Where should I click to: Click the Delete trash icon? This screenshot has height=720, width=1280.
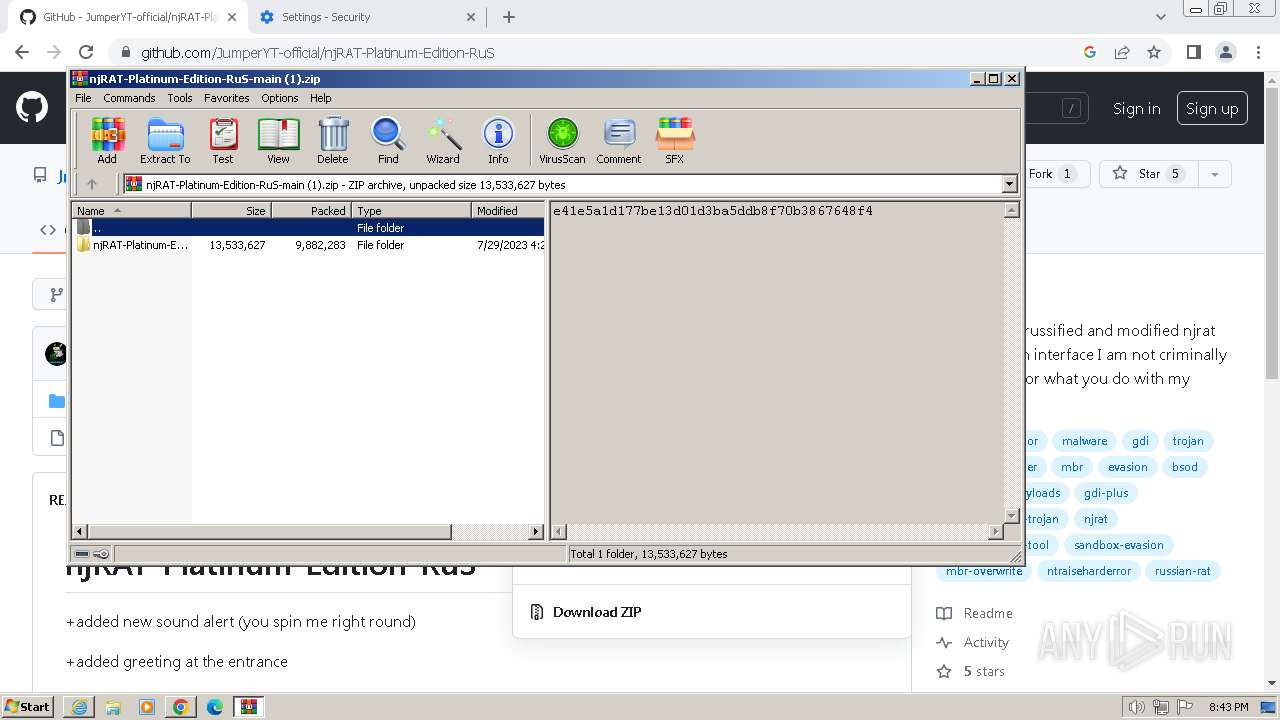(x=333, y=140)
